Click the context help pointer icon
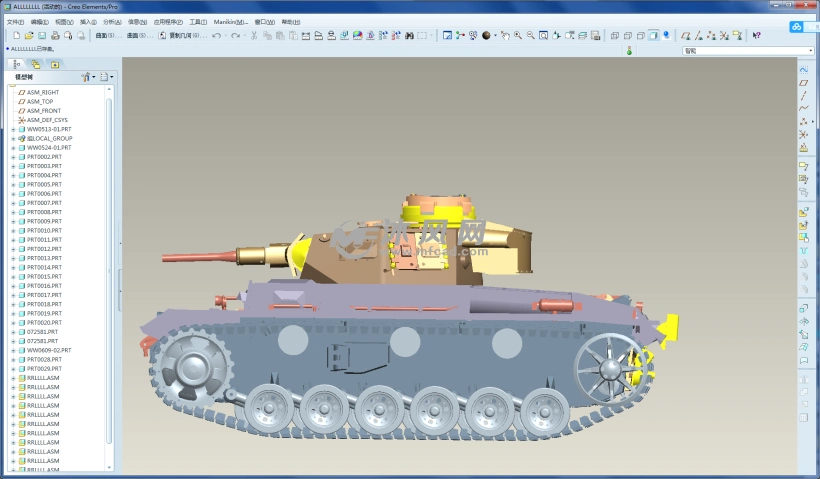 pyautogui.click(x=756, y=35)
